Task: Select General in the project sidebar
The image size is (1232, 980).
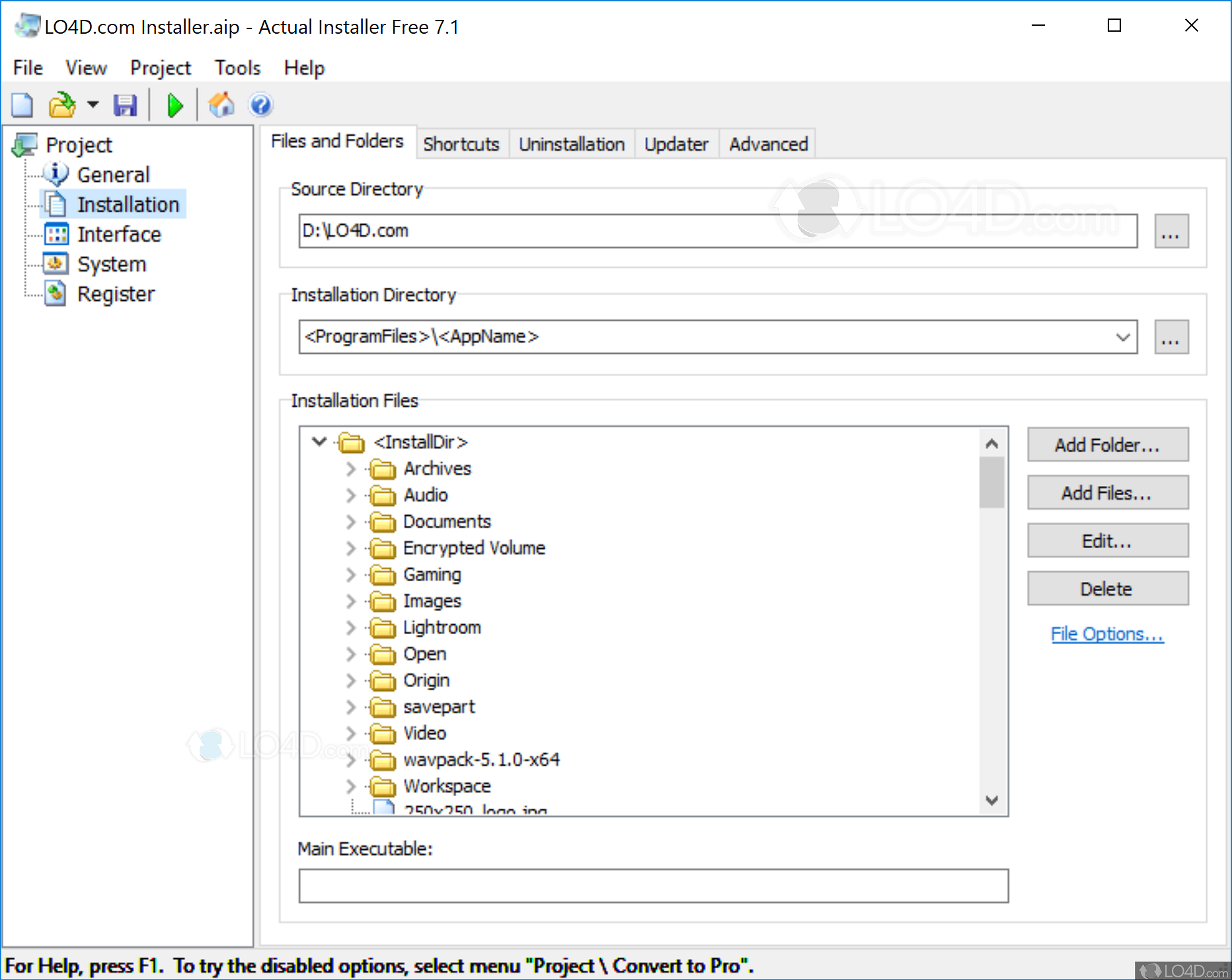Action: (56, 174)
